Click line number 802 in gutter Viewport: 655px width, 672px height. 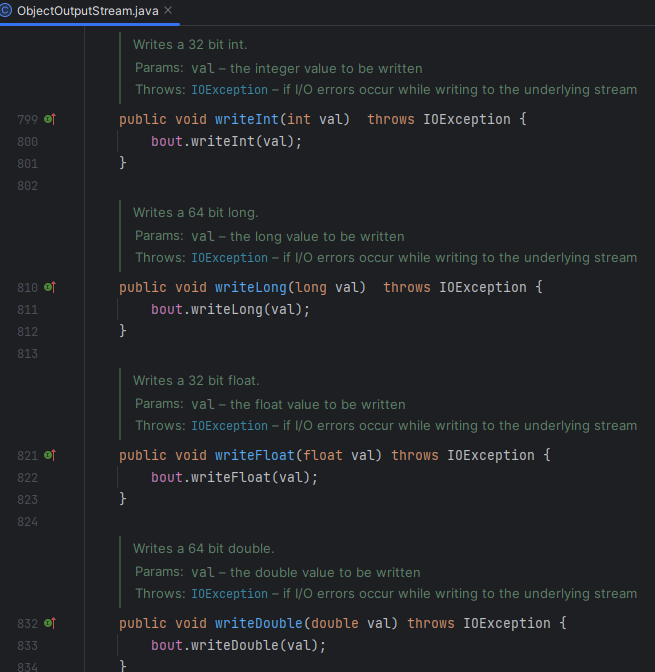pyautogui.click(x=27, y=186)
